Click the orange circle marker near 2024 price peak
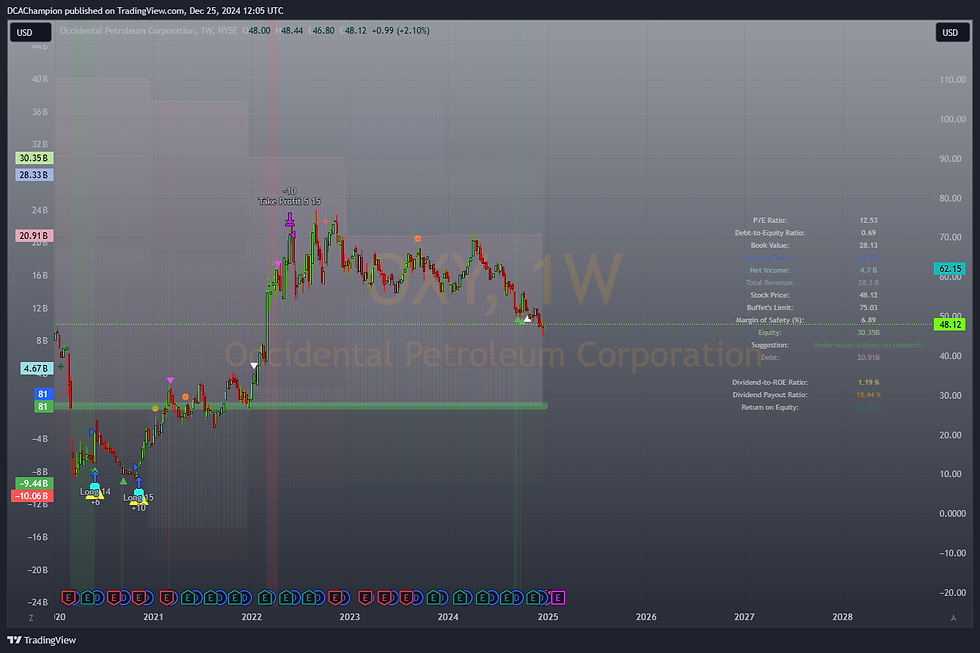The height and width of the screenshot is (653, 980). 418,239
